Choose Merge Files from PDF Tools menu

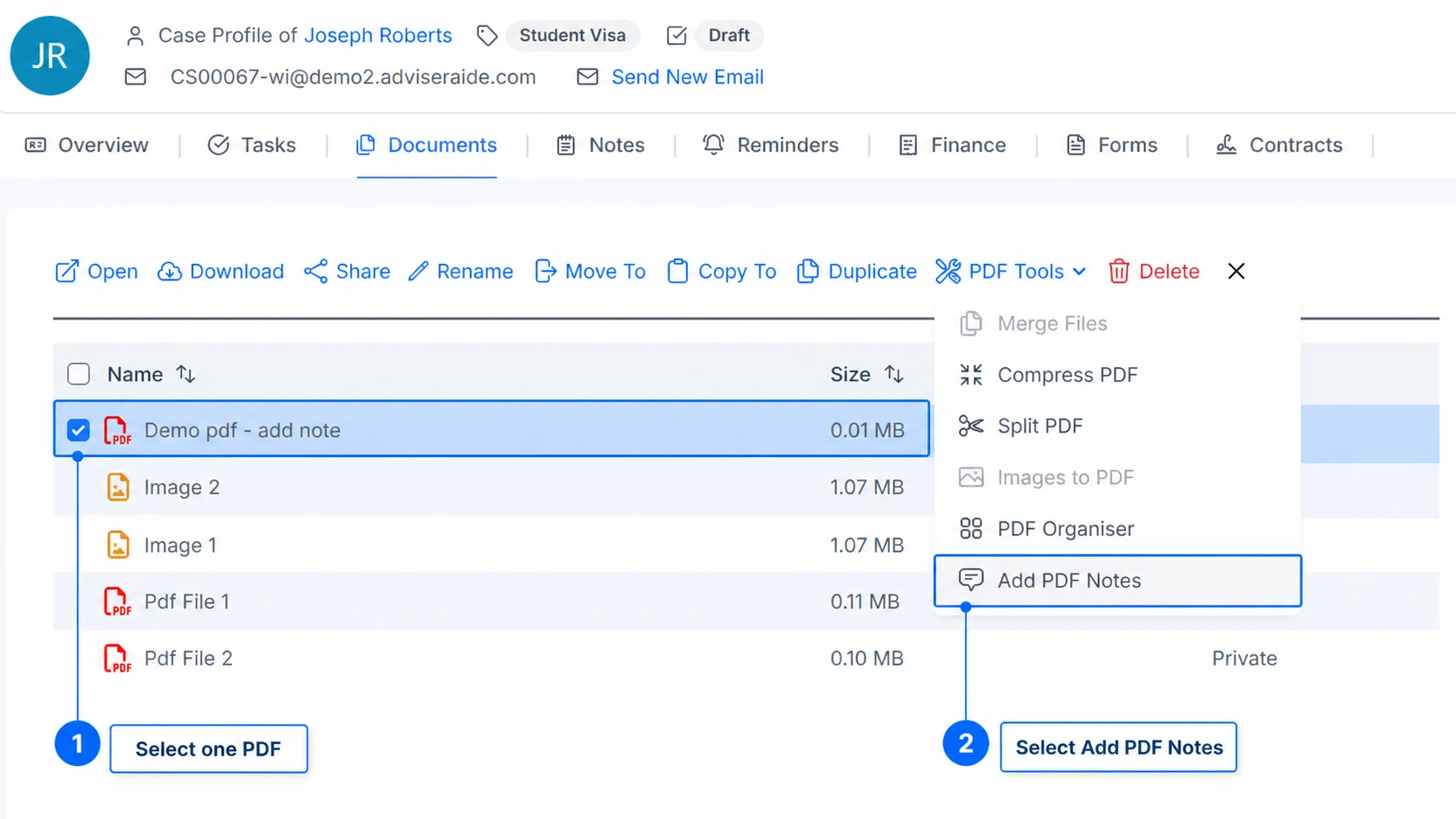[1117, 324]
